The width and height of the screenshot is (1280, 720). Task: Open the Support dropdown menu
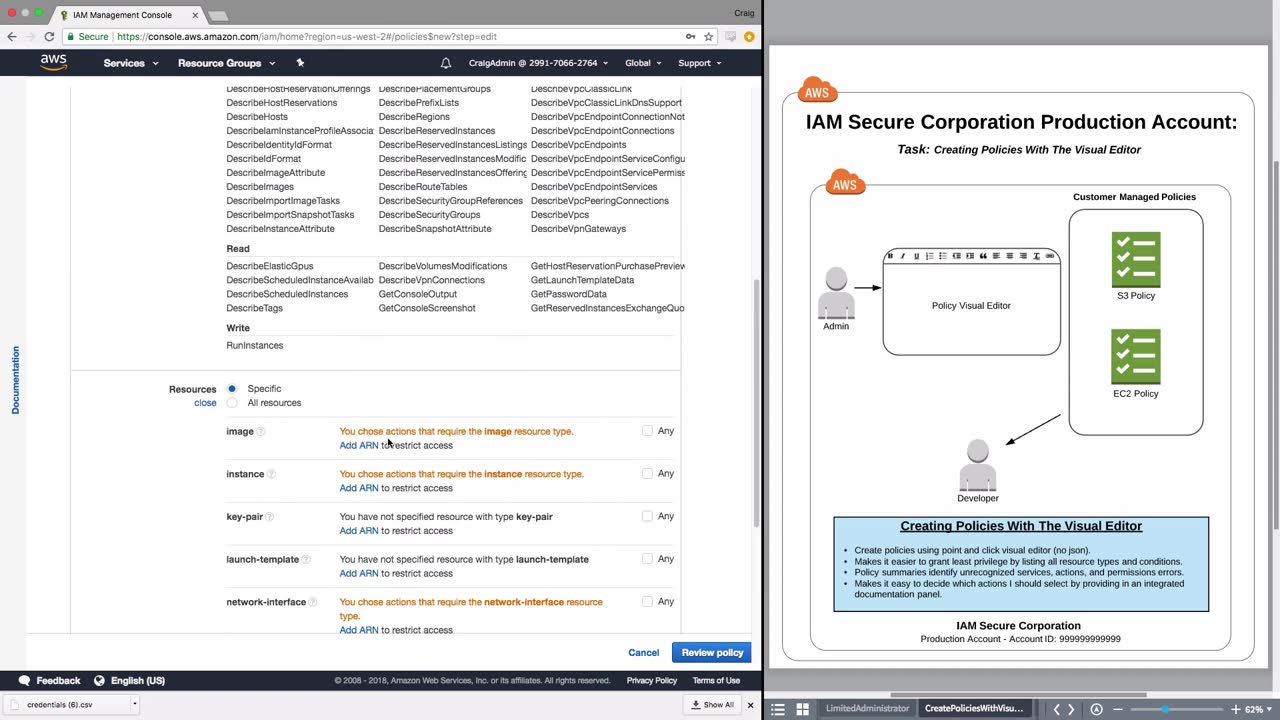[x=700, y=63]
